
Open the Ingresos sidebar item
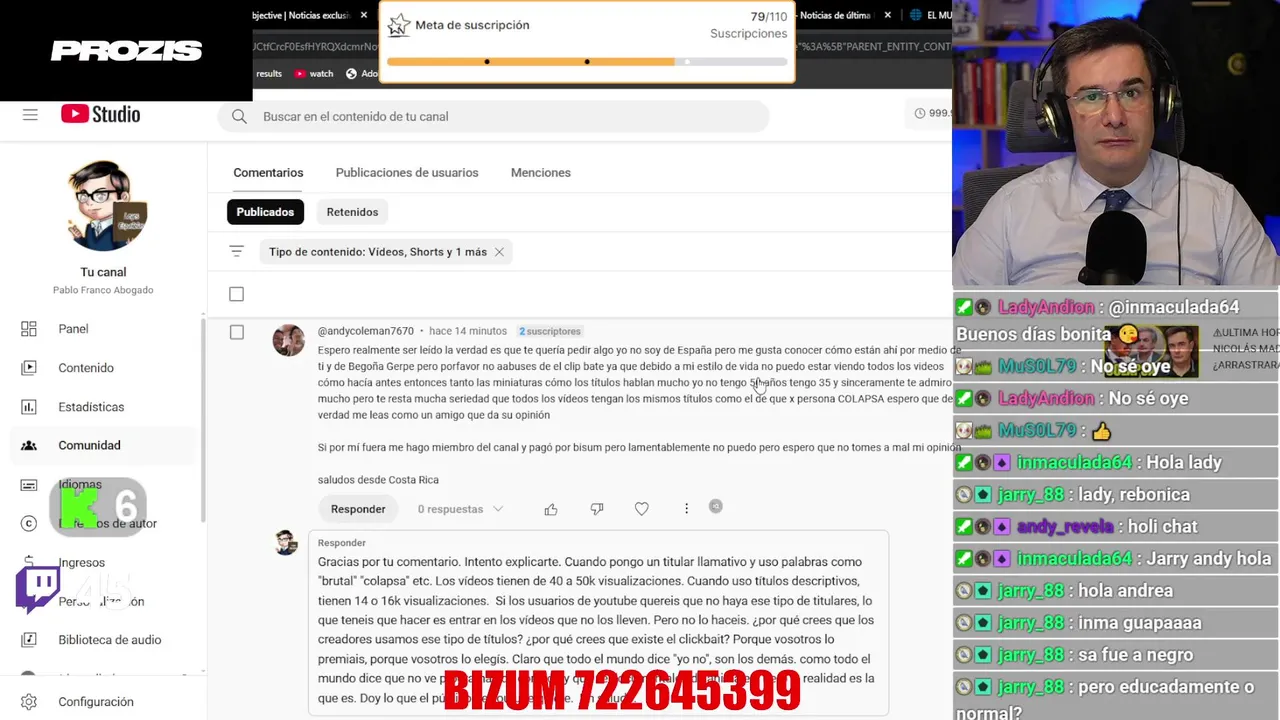(x=81, y=562)
